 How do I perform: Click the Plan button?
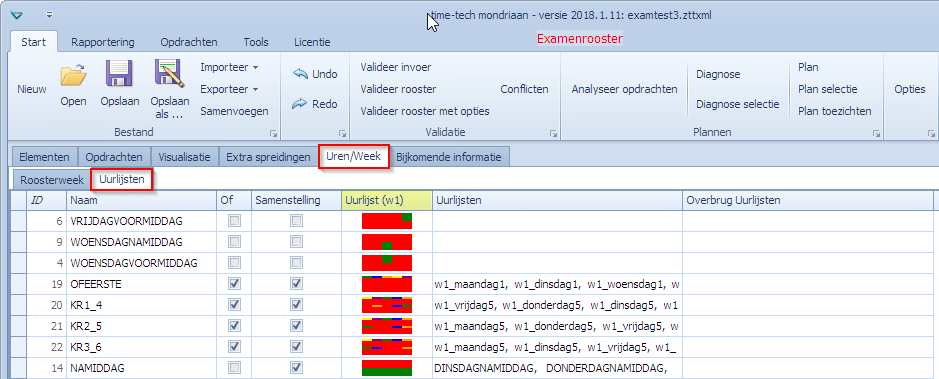[x=808, y=67]
